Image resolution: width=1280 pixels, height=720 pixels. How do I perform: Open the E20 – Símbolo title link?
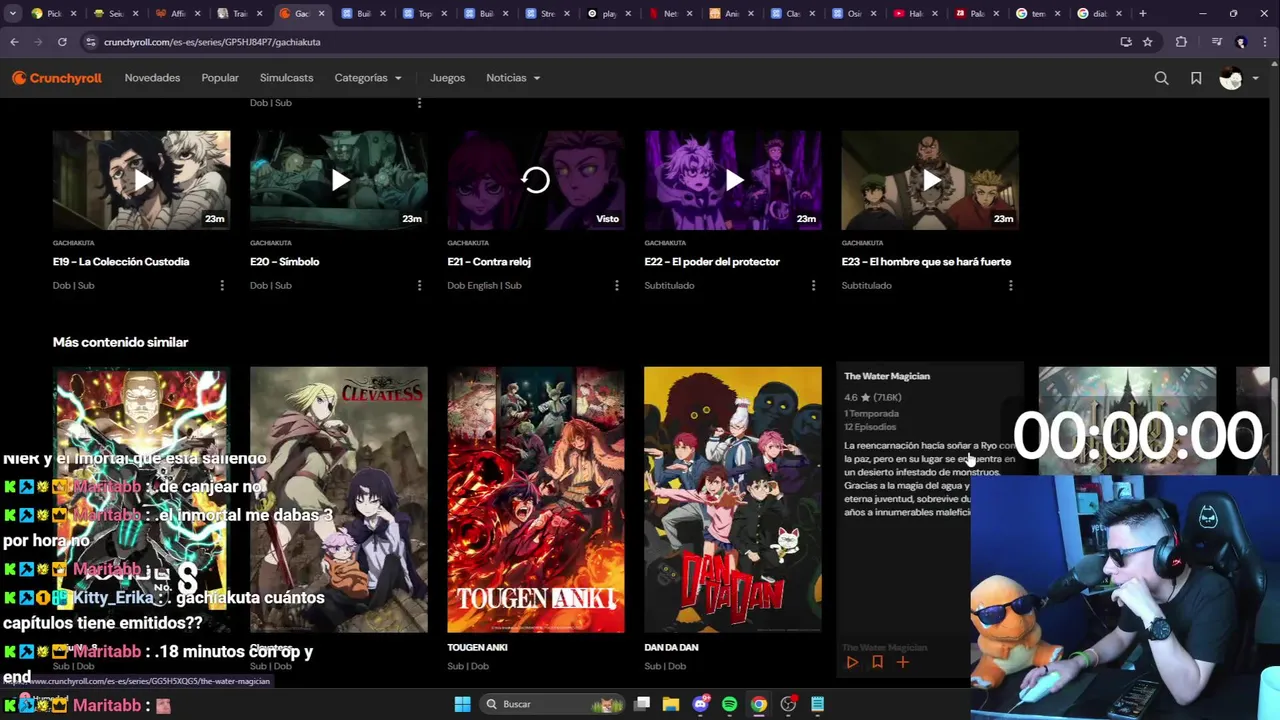(x=284, y=262)
